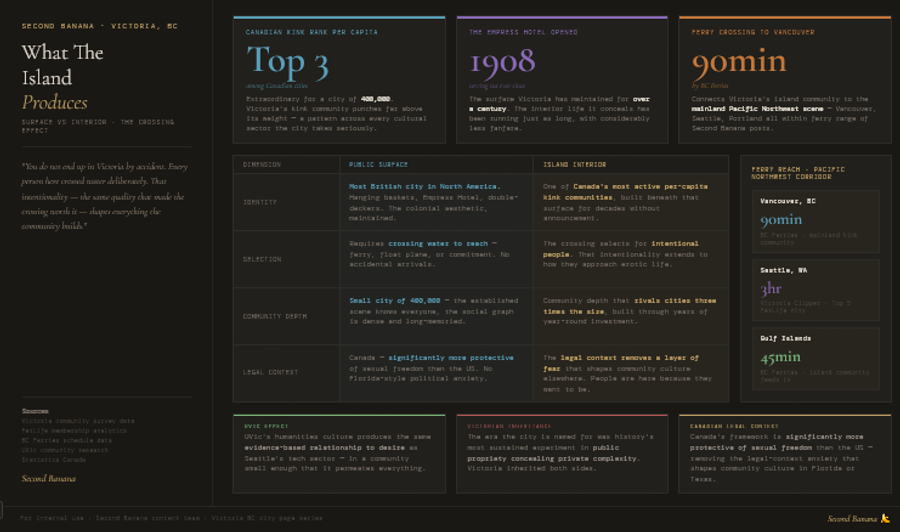This screenshot has height=532, width=900.
Task: Click 'Statistics Canada' source entry
Action: [54, 460]
